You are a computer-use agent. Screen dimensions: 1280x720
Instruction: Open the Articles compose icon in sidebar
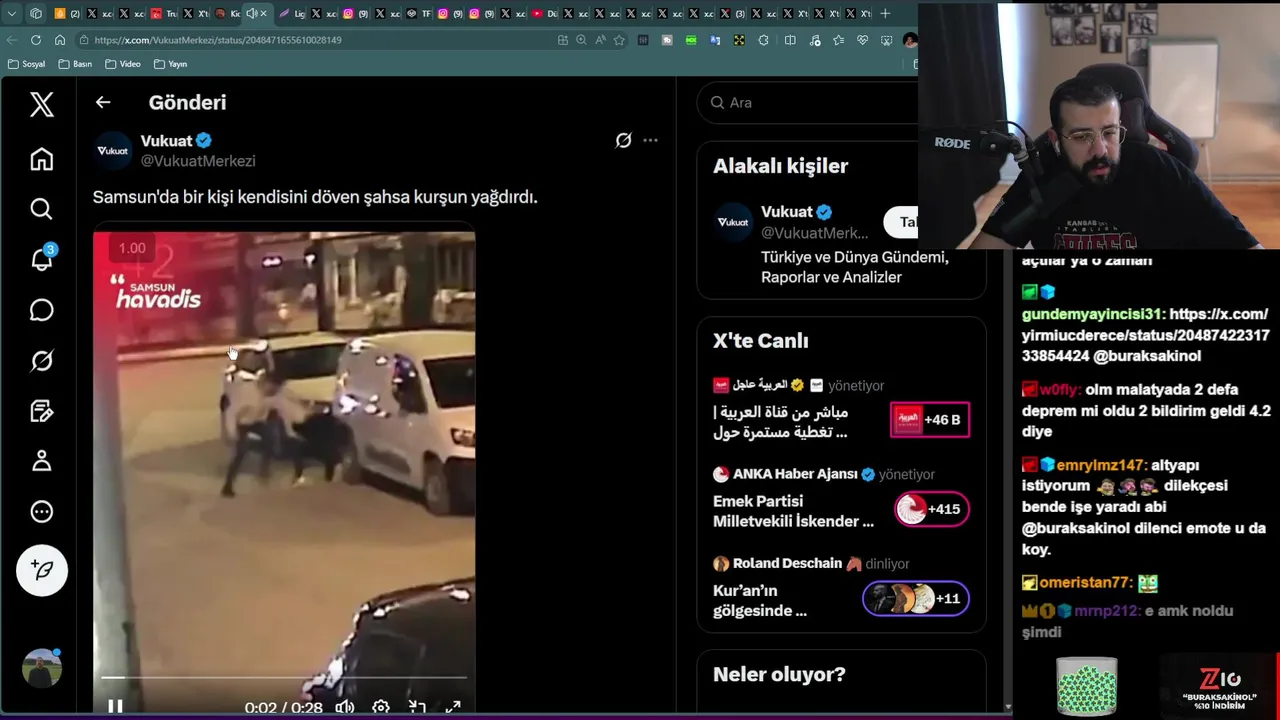[x=41, y=411]
